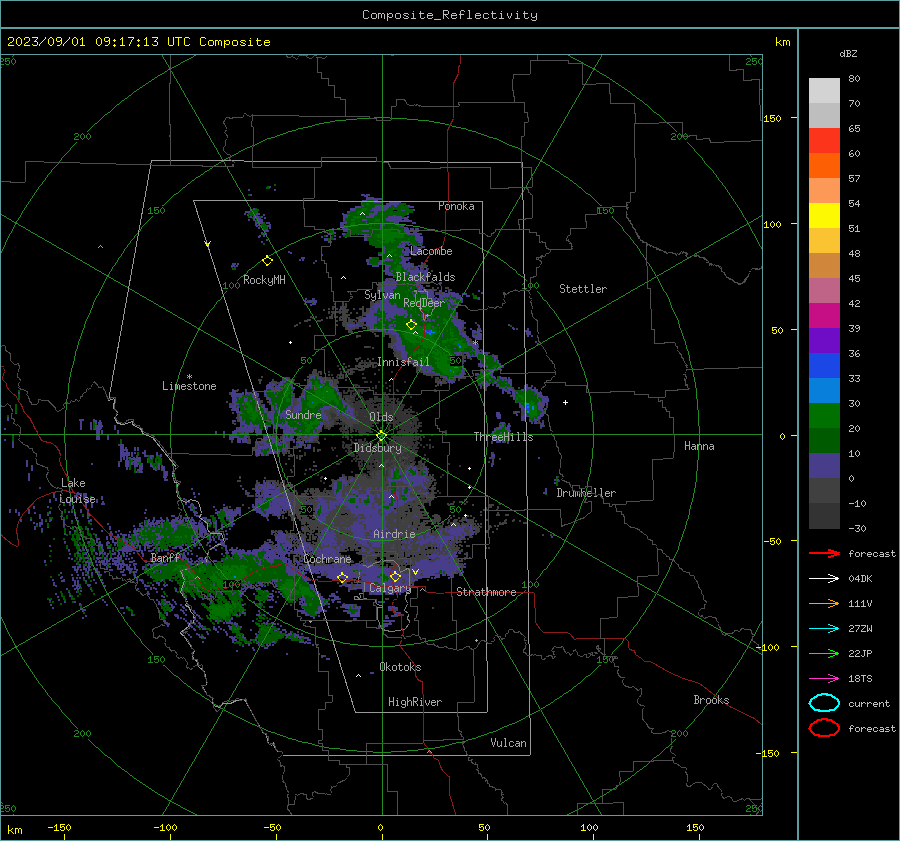
Task: Click the Lake Louise label
Action: (77, 491)
